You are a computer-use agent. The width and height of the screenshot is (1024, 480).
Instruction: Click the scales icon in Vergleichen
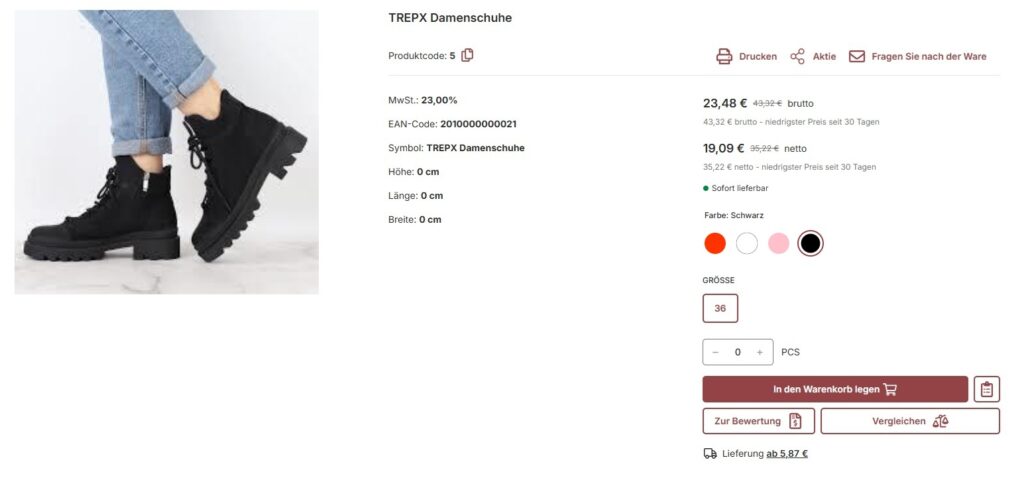940,421
